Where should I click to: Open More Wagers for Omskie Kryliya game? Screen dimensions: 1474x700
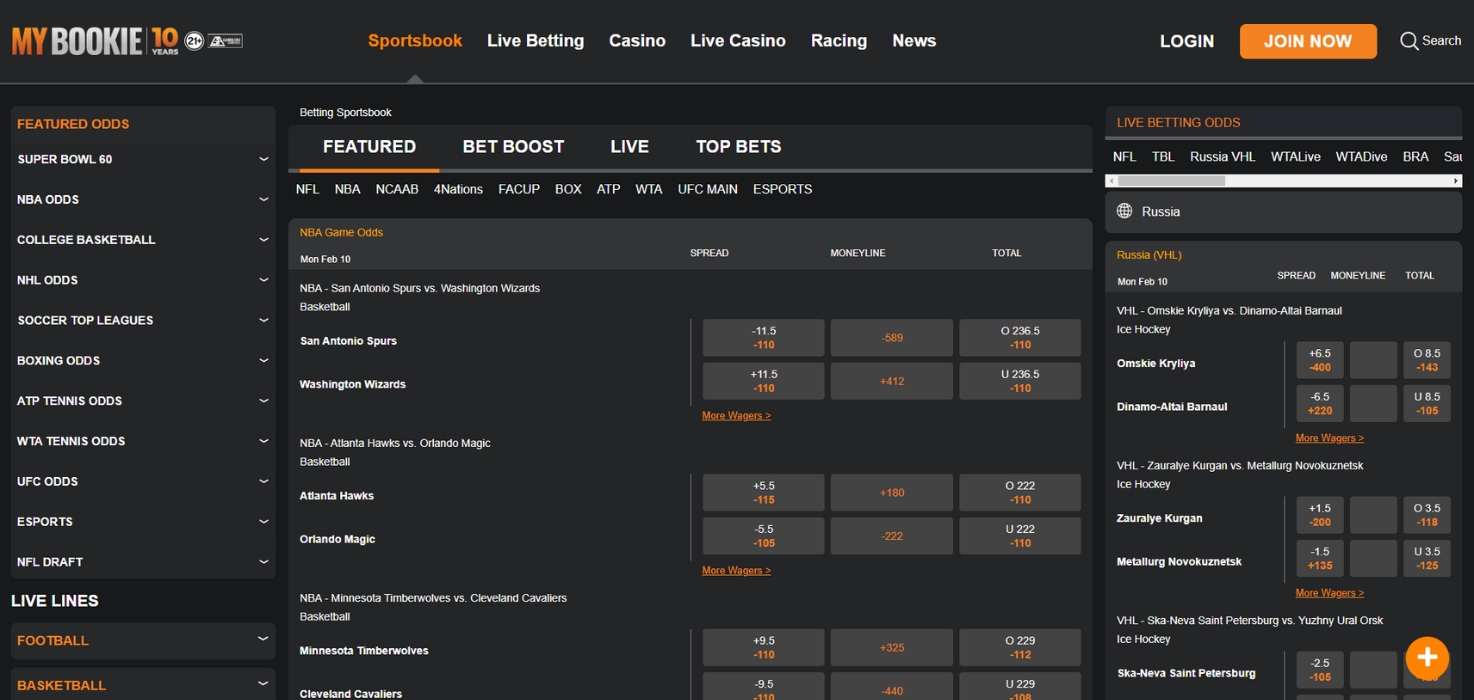pos(1329,438)
